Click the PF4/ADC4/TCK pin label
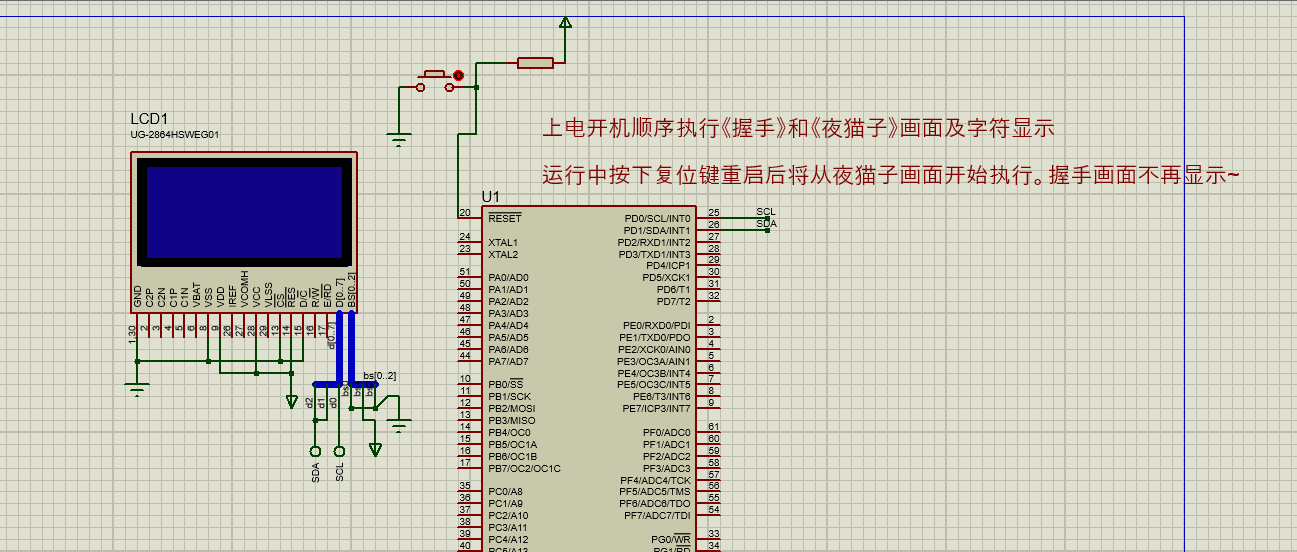This screenshot has height=552, width=1297. [656, 480]
